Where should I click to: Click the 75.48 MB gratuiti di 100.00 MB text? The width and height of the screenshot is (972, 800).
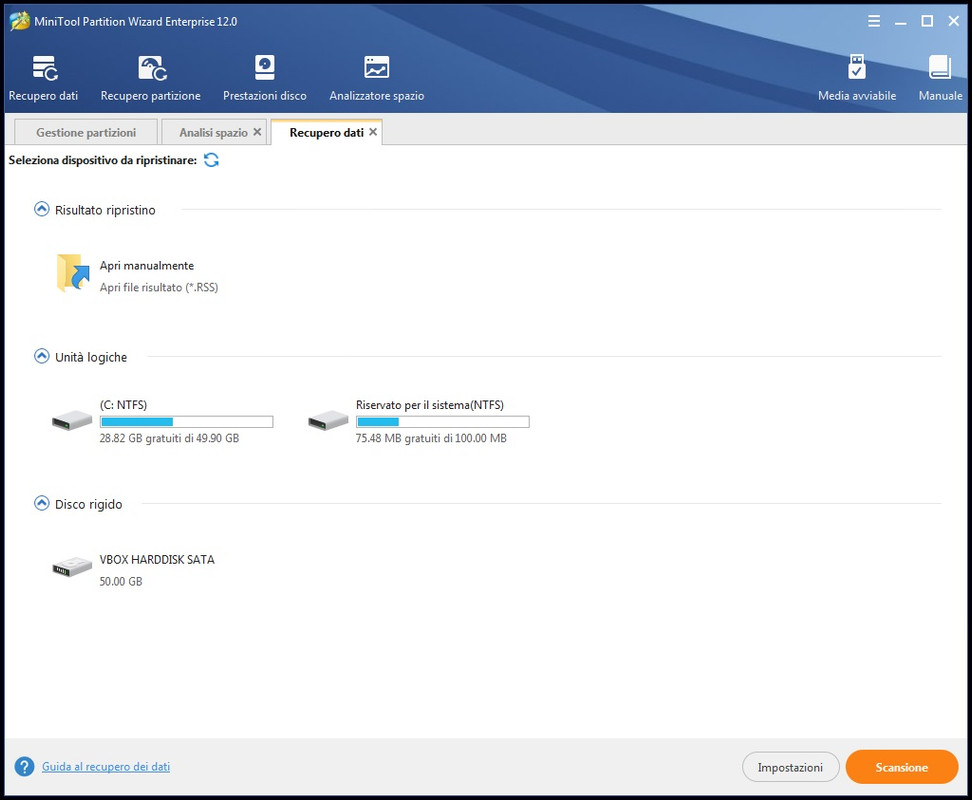point(431,438)
